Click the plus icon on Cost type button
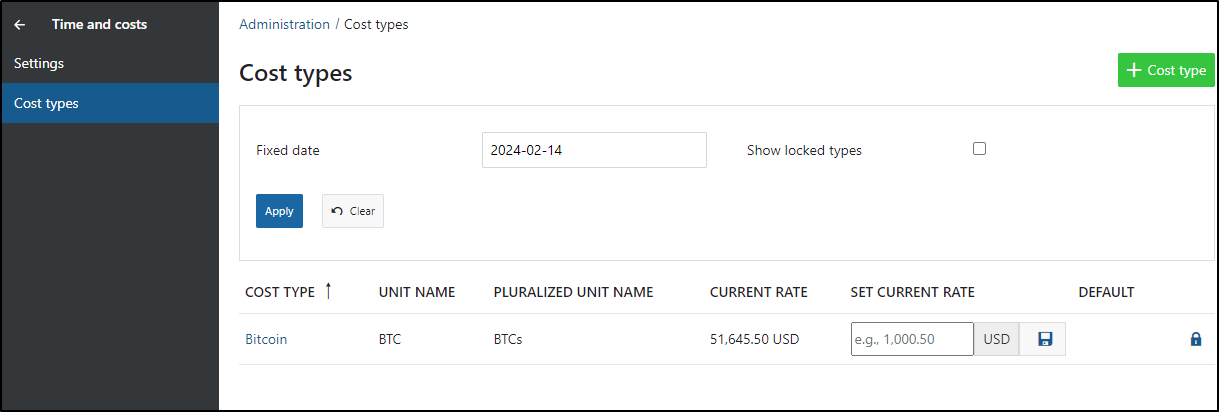The height and width of the screenshot is (412, 1219). (x=1133, y=70)
